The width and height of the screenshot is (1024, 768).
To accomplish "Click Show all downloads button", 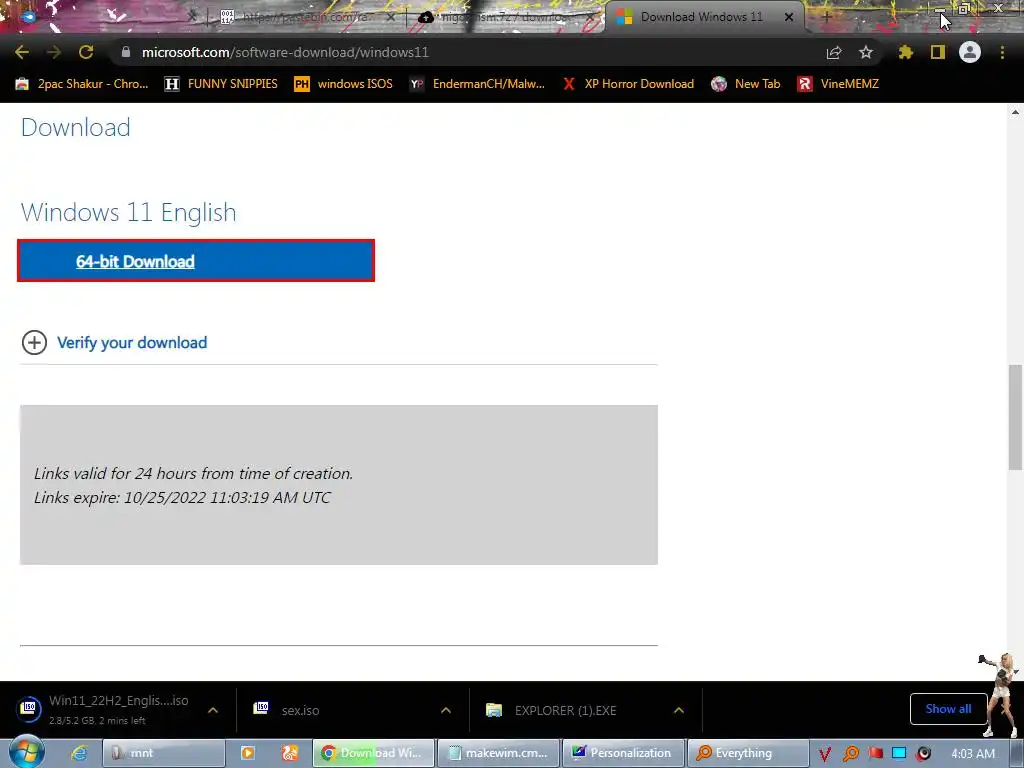I will point(948,709).
